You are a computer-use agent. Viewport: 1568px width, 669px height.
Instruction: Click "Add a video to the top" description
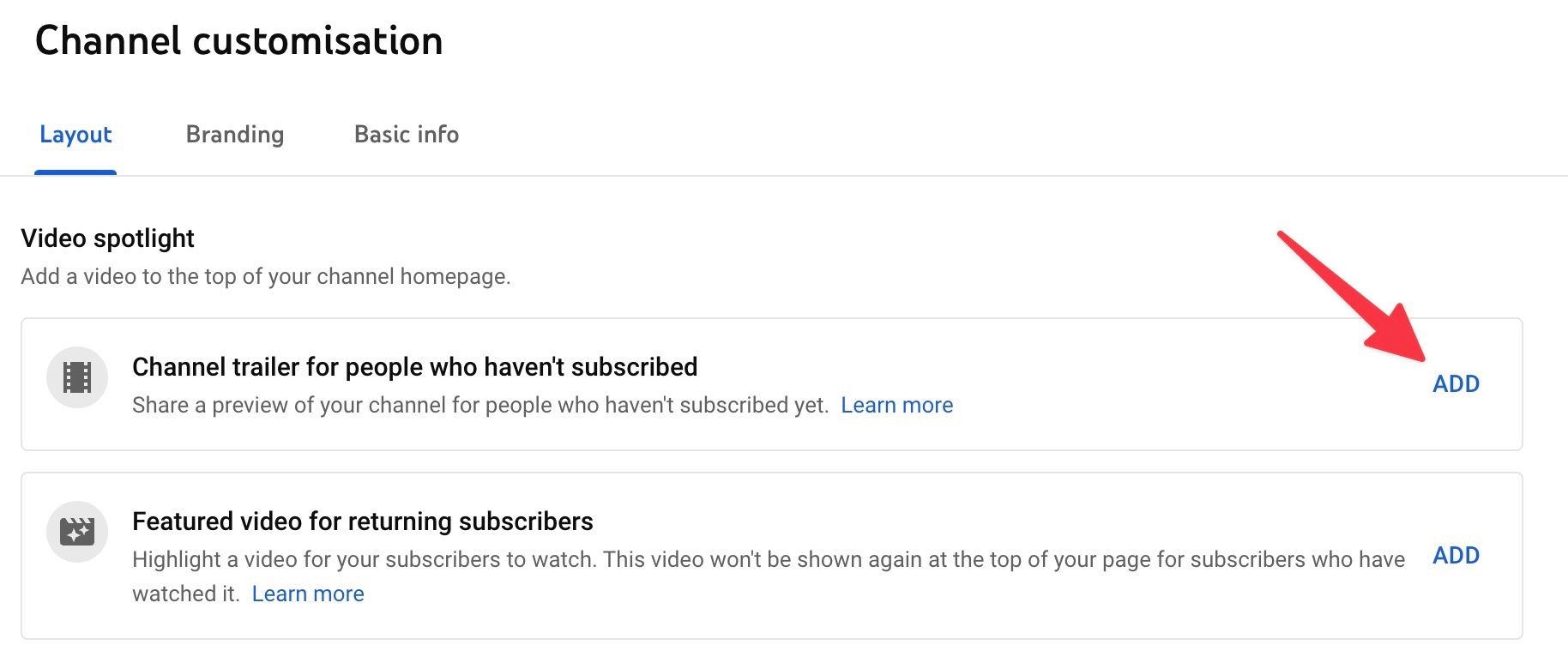(266, 276)
